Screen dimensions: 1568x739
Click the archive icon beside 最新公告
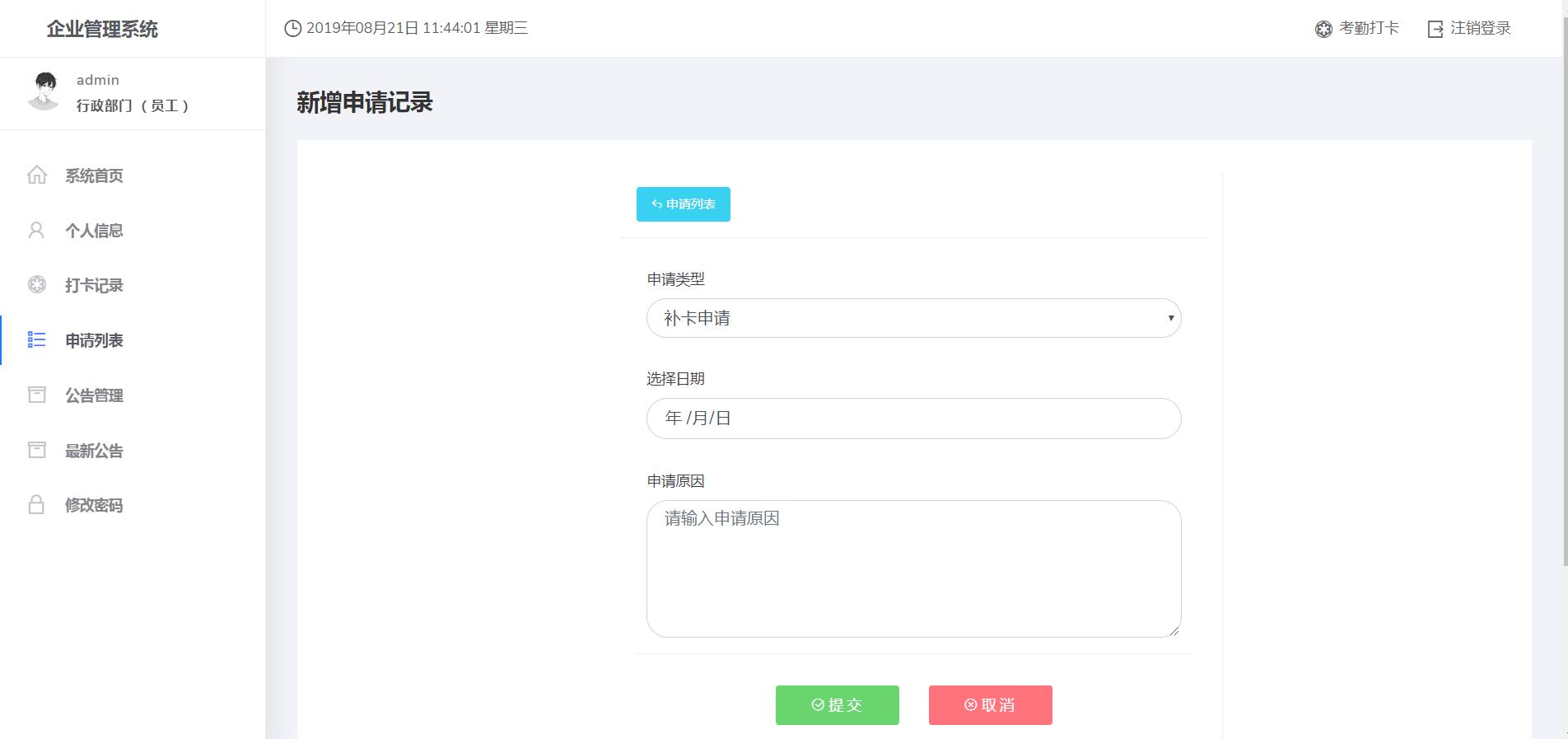pyautogui.click(x=37, y=450)
